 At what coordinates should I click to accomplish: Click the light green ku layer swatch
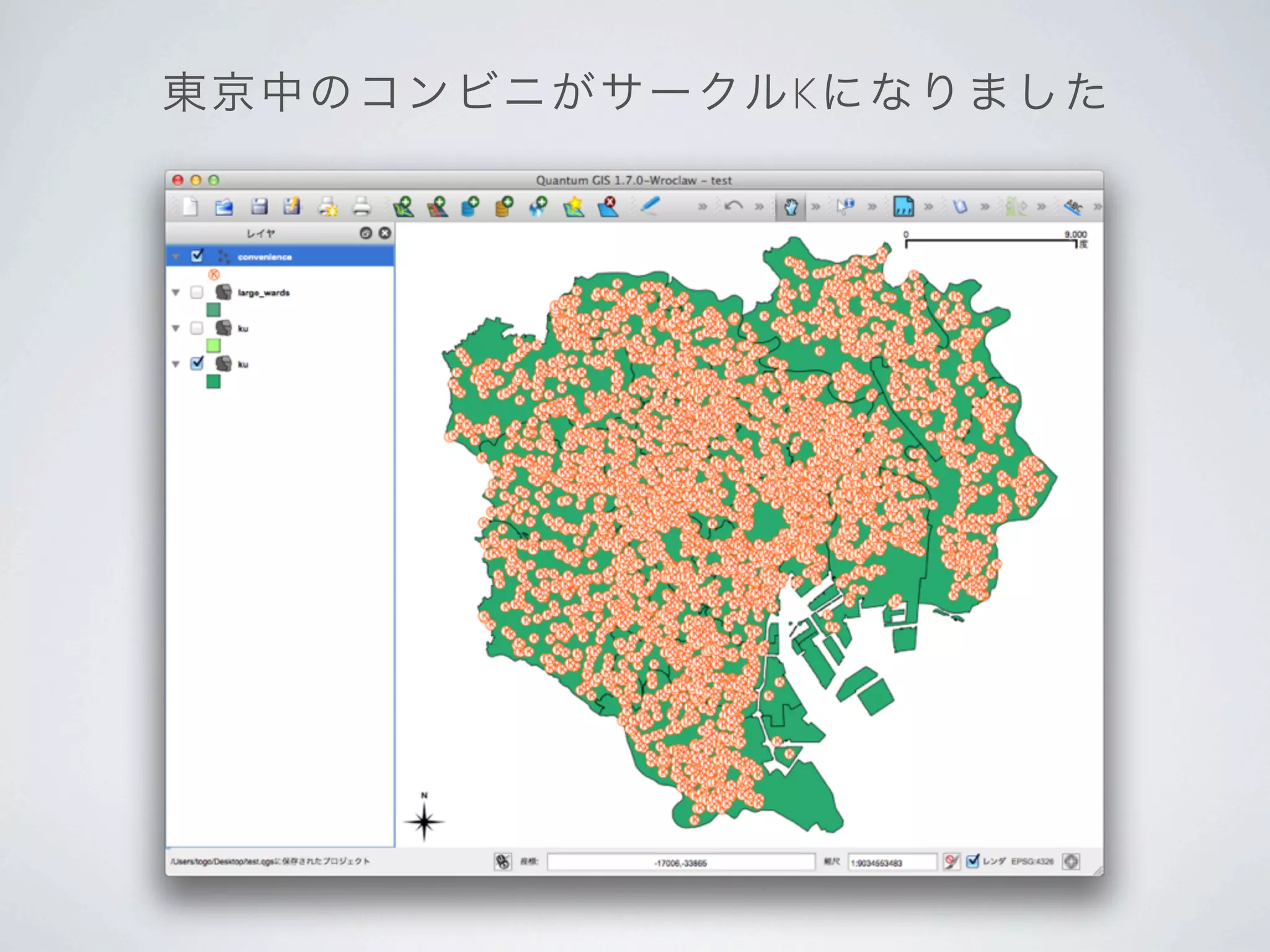[213, 345]
